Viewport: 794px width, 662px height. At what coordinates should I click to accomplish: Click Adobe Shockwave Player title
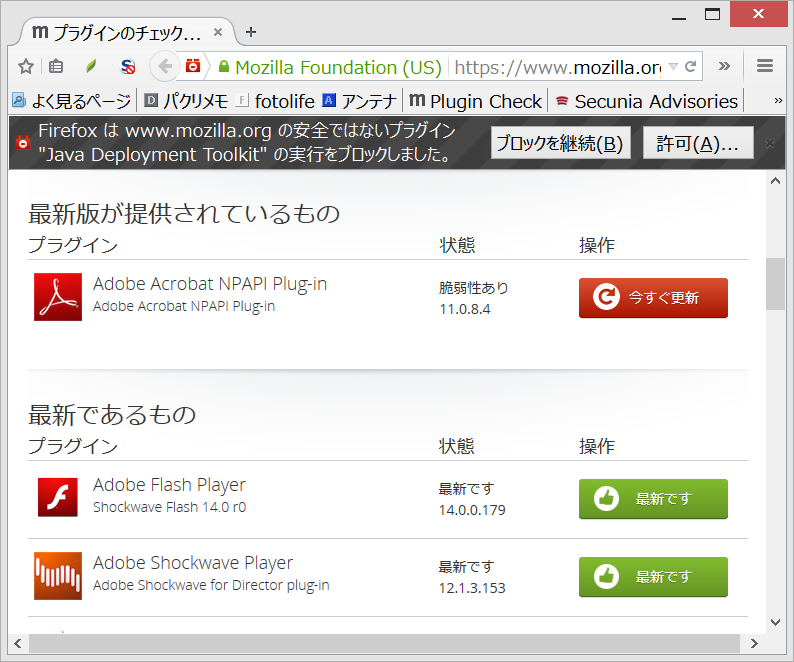point(193,563)
